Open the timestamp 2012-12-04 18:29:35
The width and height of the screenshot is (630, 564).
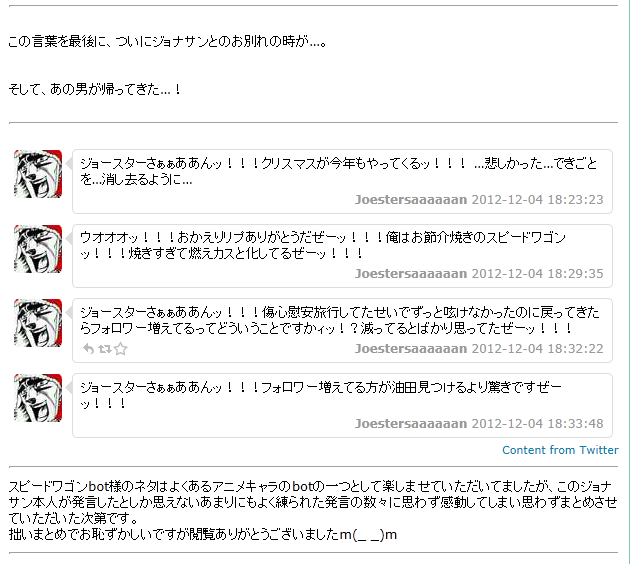[x=538, y=274]
